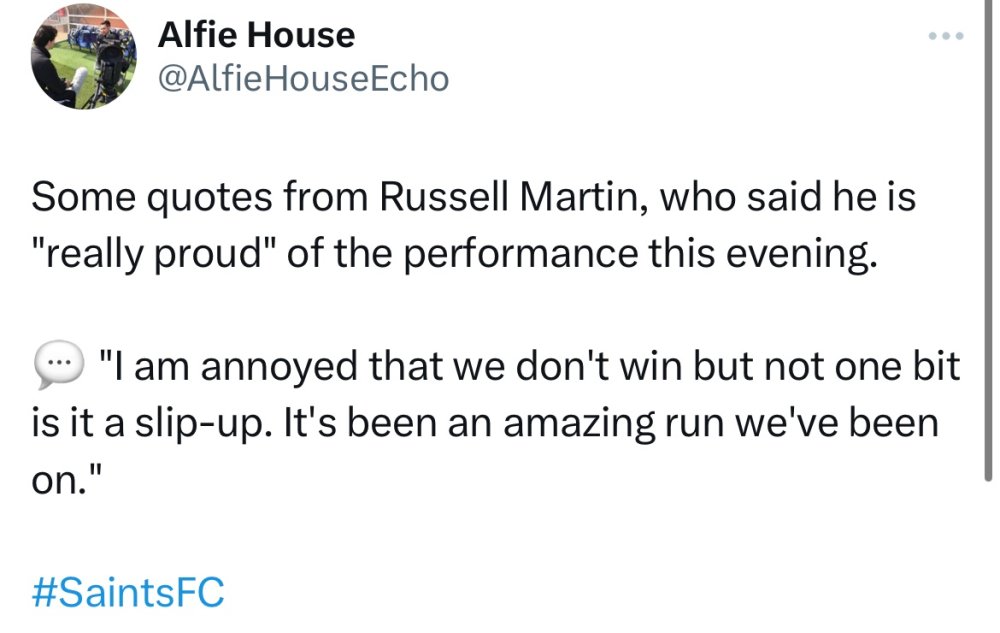The image size is (1000, 633).
Task: Open the #SaintsFC hashtag
Action: (129, 593)
